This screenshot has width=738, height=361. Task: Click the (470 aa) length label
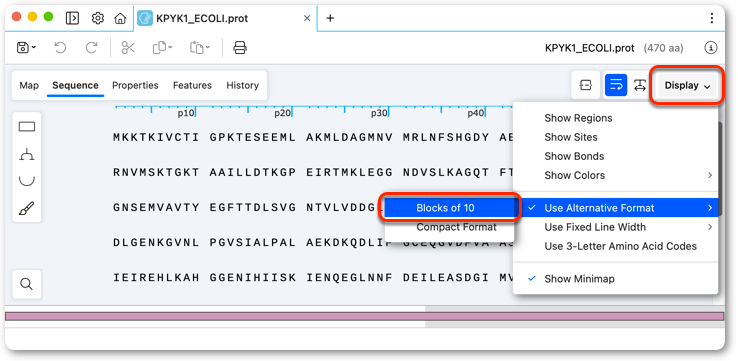[x=663, y=48]
